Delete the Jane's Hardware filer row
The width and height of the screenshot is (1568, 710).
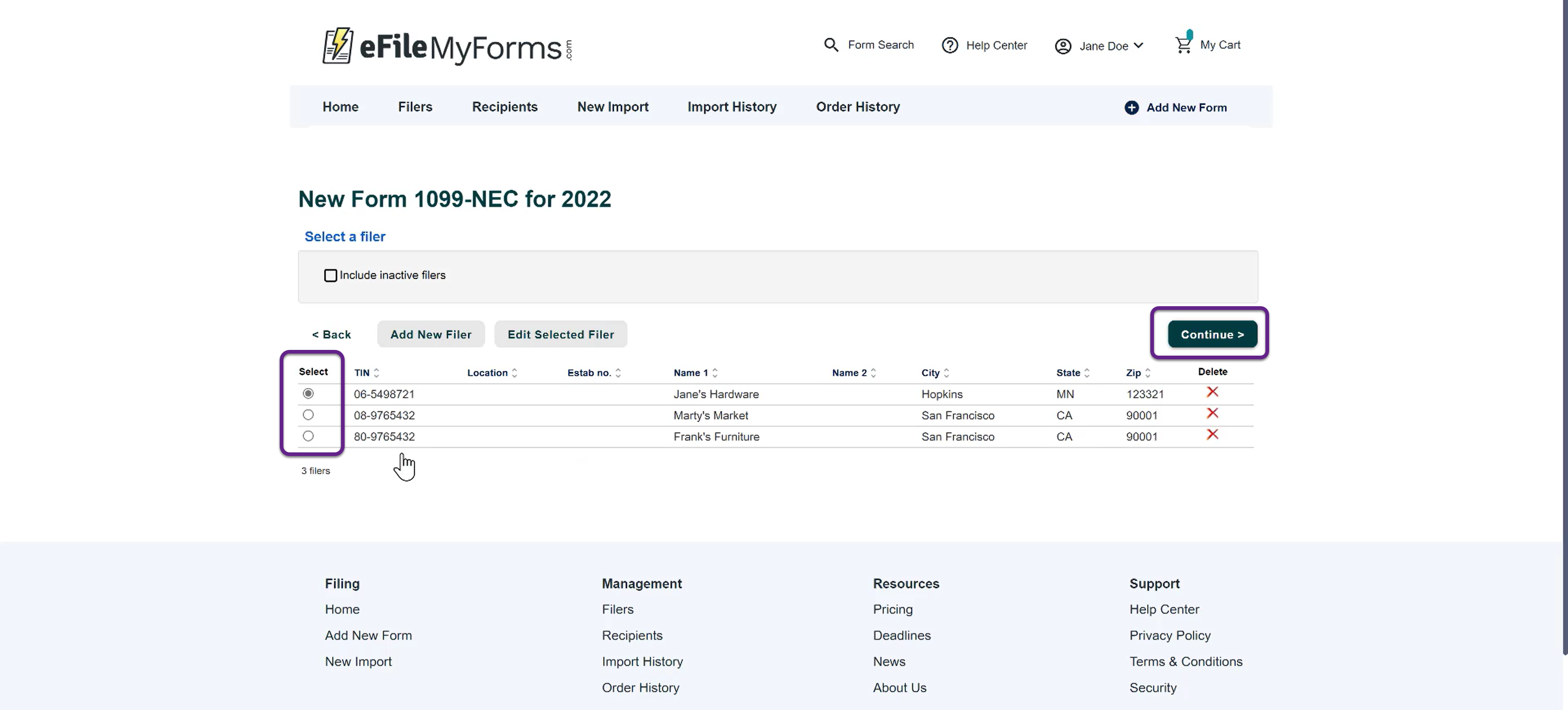click(1212, 392)
